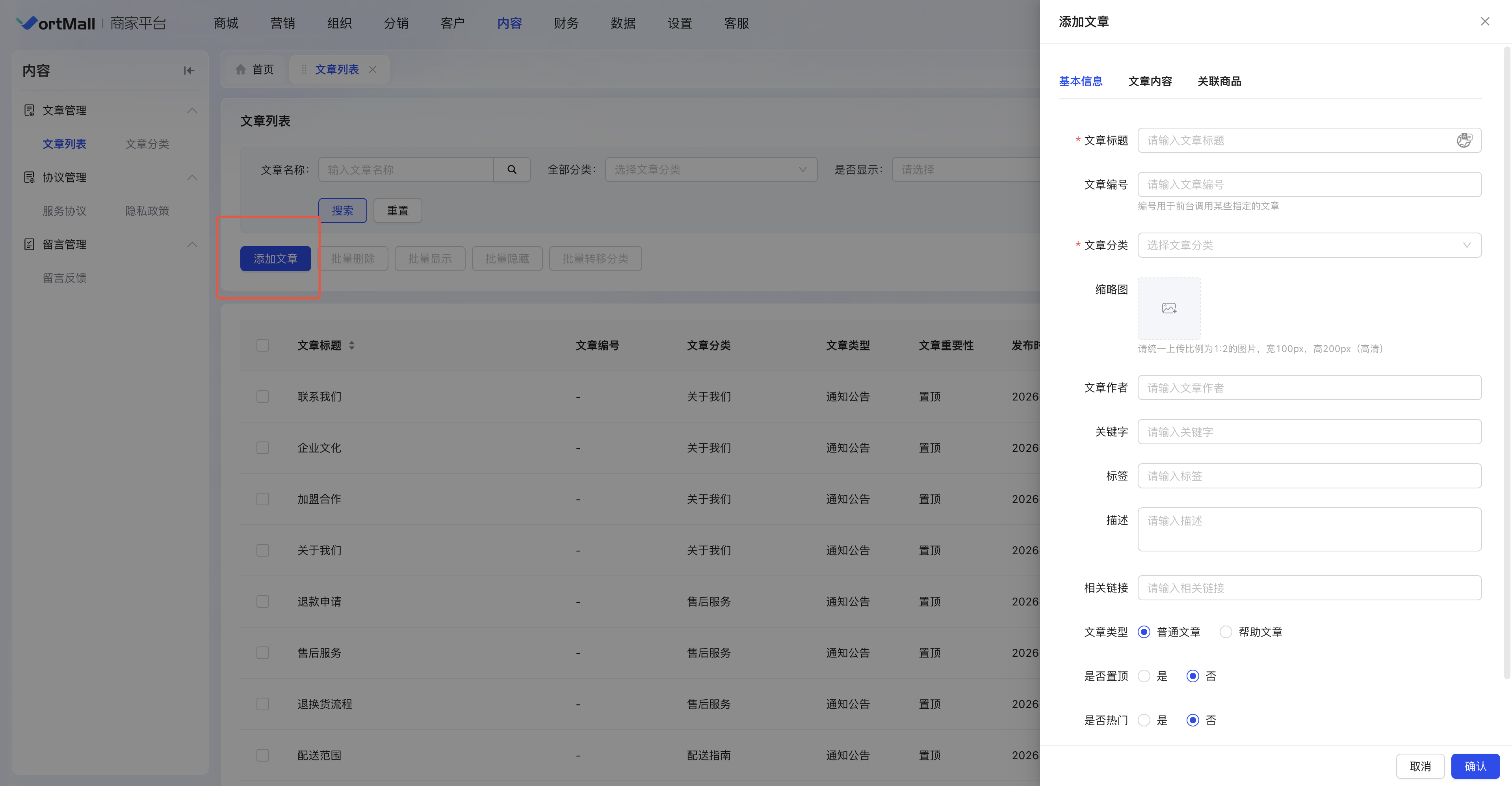Click the emoji icon in article title field

[x=1464, y=140]
